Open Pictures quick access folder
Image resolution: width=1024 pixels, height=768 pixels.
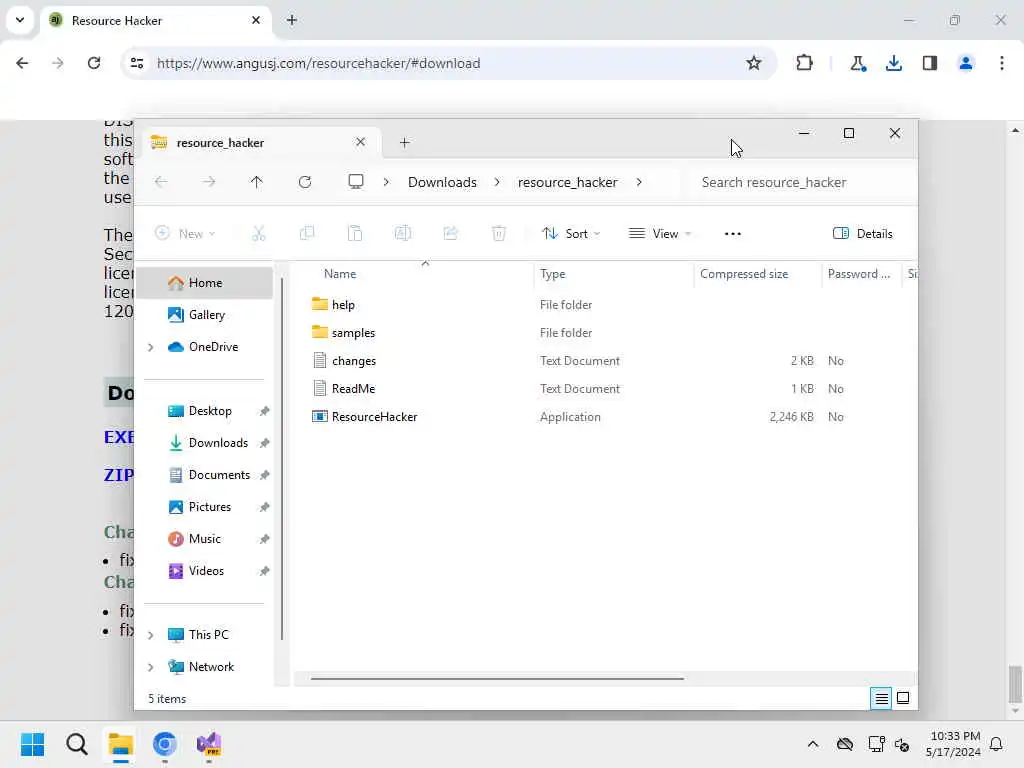[209, 507]
